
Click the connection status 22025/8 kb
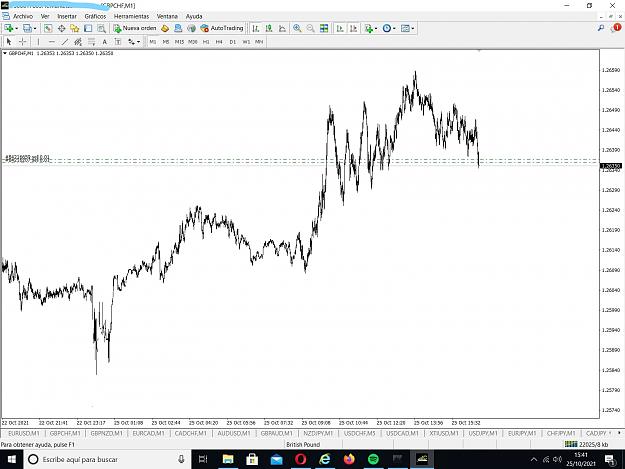587,444
